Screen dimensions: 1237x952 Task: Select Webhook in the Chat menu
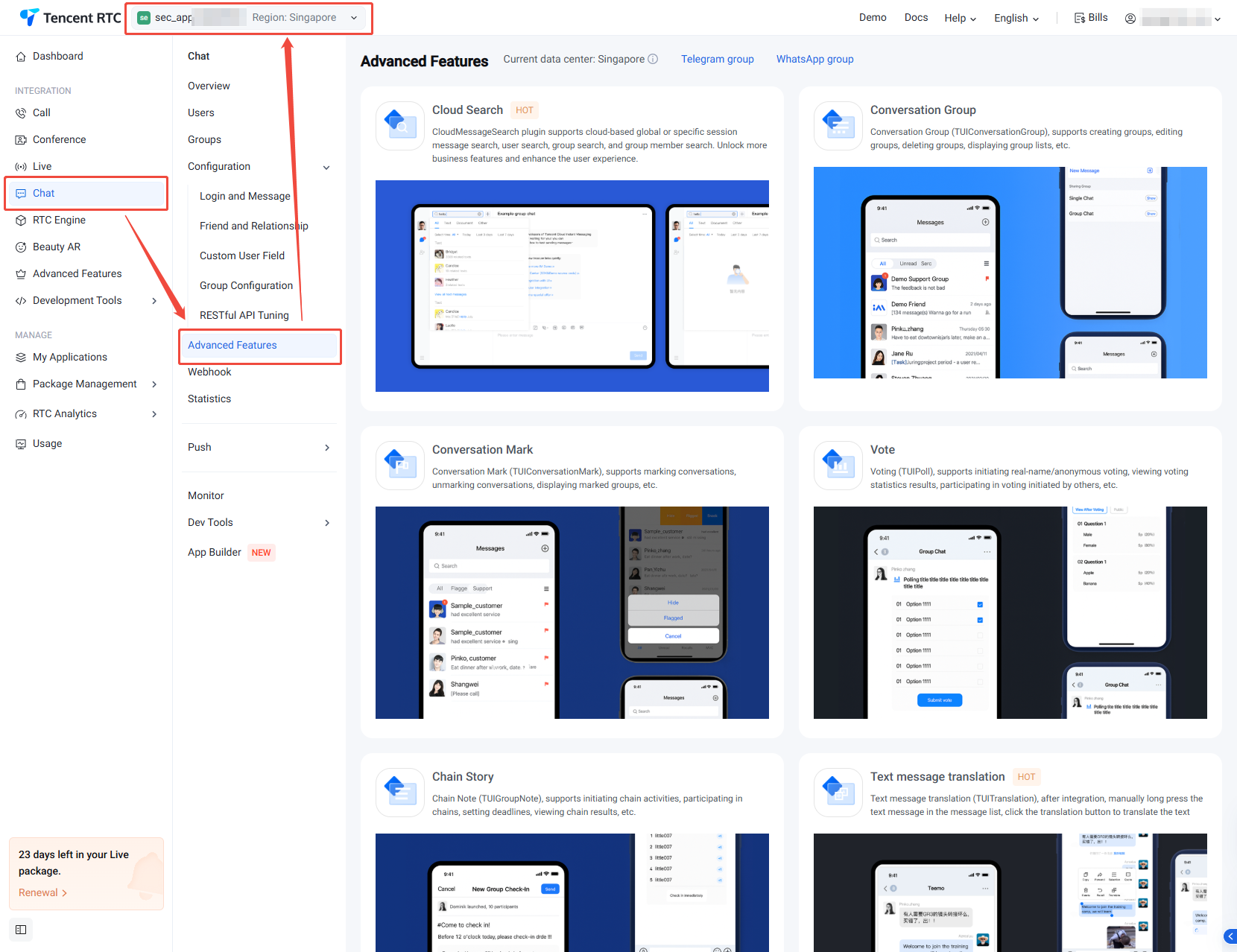click(x=209, y=372)
